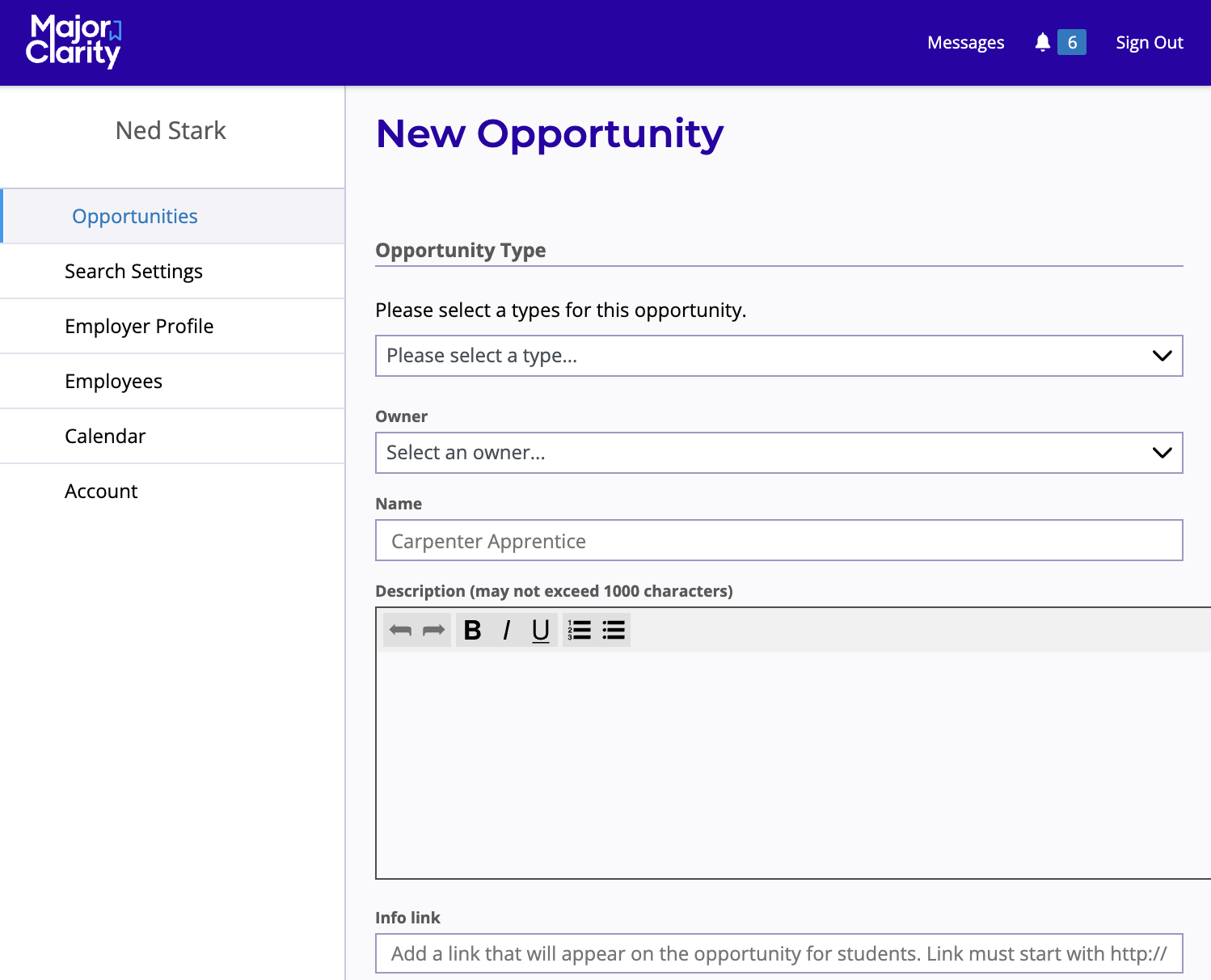Click into the Info link field

pyautogui.click(x=778, y=954)
